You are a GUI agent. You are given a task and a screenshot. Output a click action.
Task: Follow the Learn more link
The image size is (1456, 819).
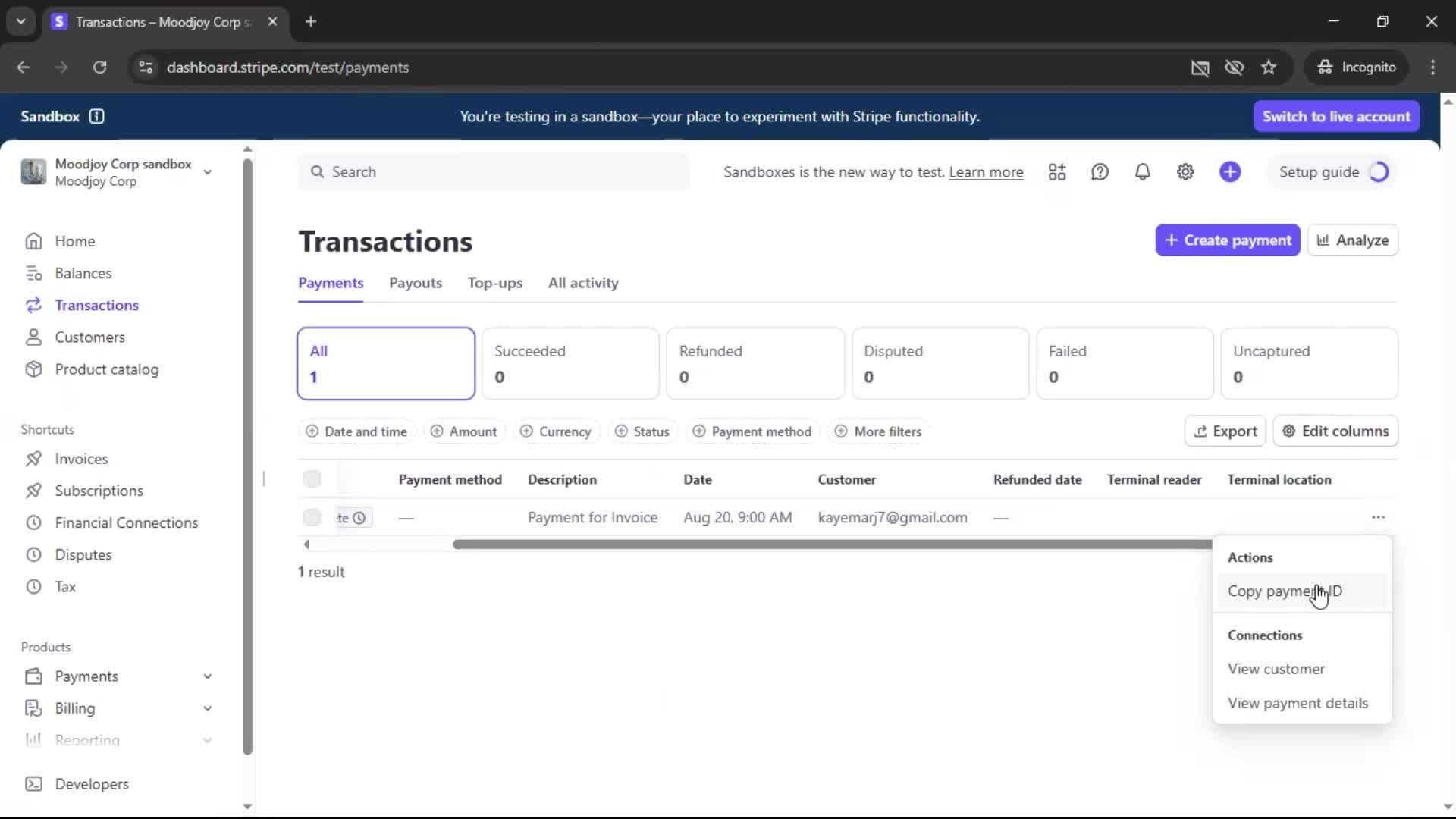point(986,172)
